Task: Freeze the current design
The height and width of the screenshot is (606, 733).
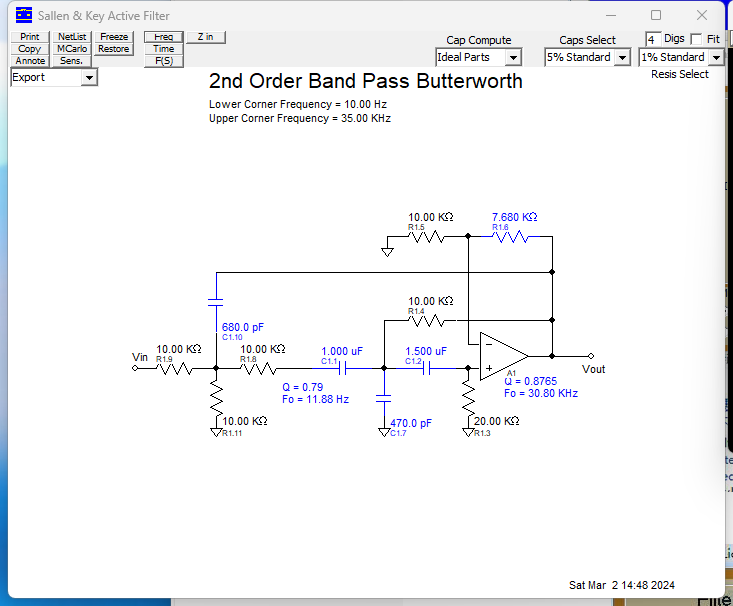Action: pyautogui.click(x=114, y=37)
